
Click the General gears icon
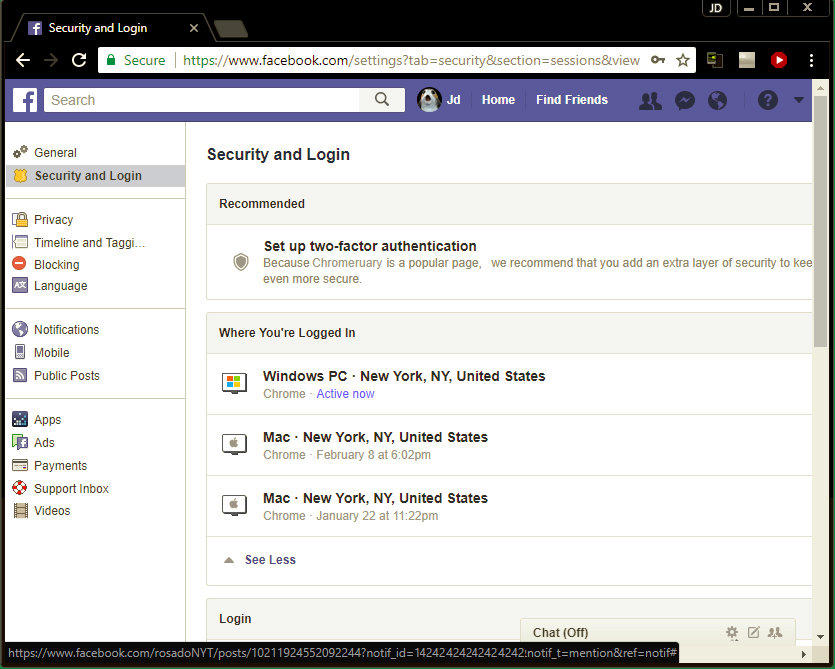[20, 152]
